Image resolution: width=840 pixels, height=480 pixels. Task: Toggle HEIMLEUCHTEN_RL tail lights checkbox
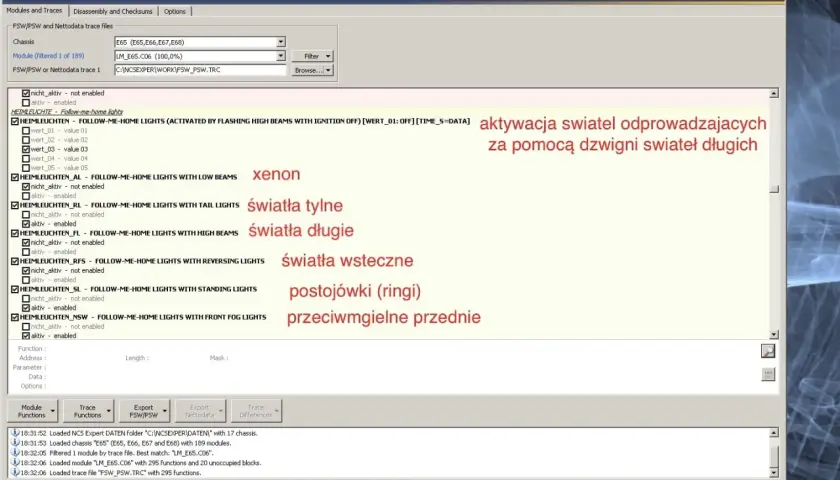click(15, 205)
